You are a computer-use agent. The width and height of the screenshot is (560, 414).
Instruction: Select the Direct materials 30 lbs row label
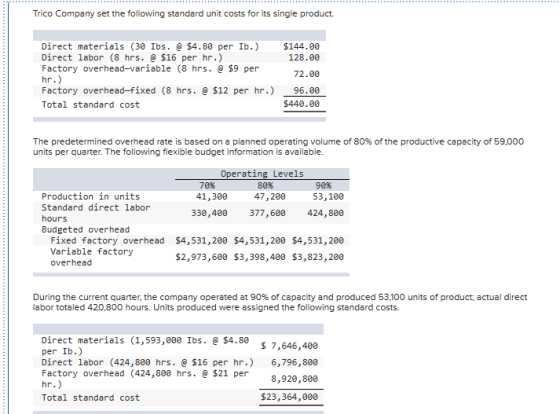point(150,47)
